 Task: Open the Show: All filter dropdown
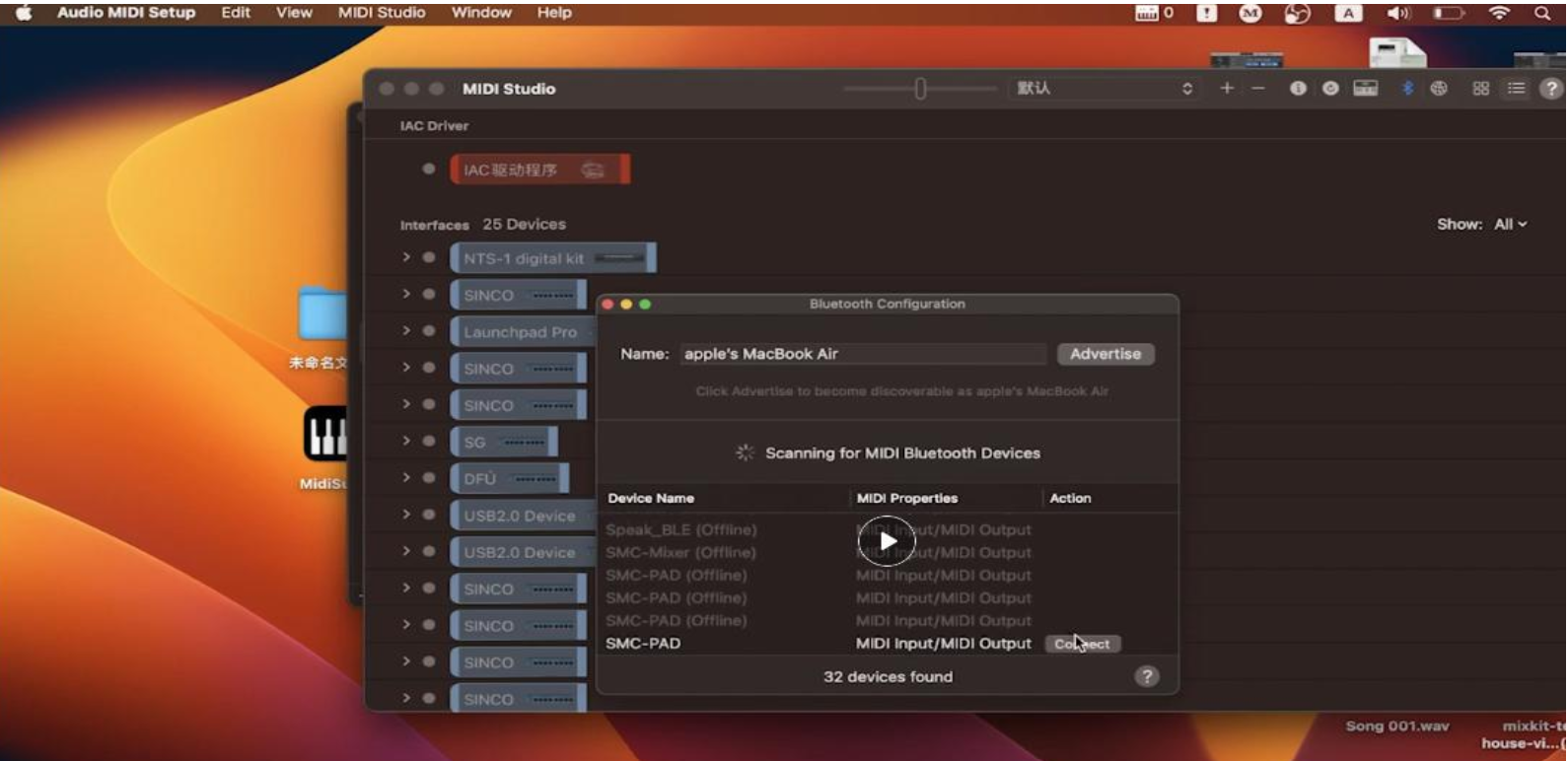coord(1510,225)
